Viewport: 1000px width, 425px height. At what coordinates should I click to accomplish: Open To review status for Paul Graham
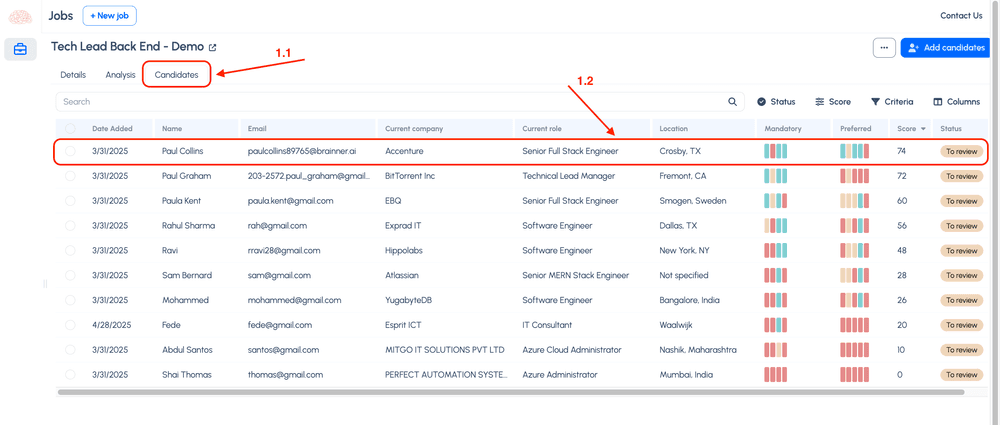point(960,176)
